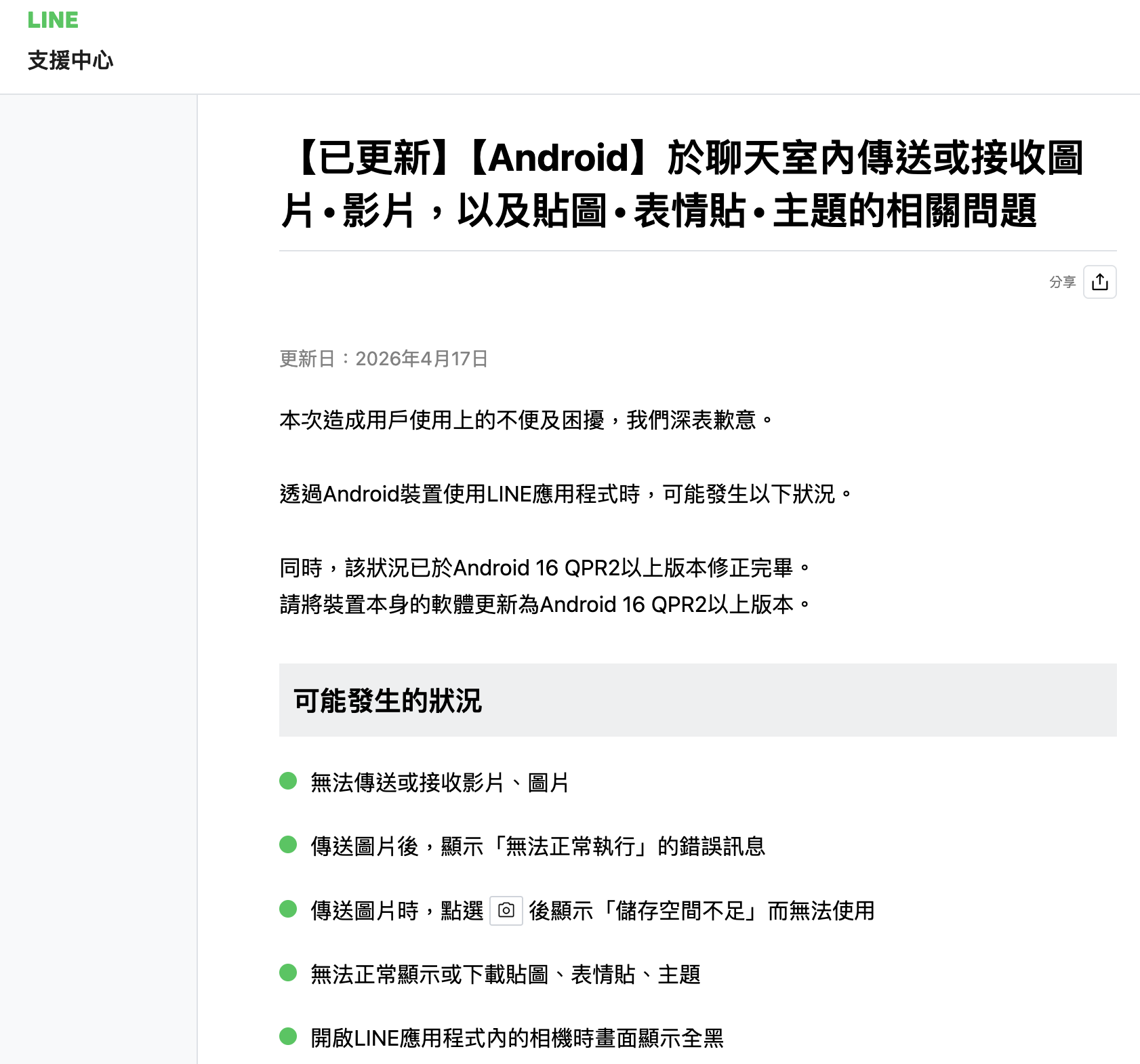Click the green bullet beside 相機時畫面顯示全黑 item
Screen dimensions: 1140x1064
point(288,1037)
